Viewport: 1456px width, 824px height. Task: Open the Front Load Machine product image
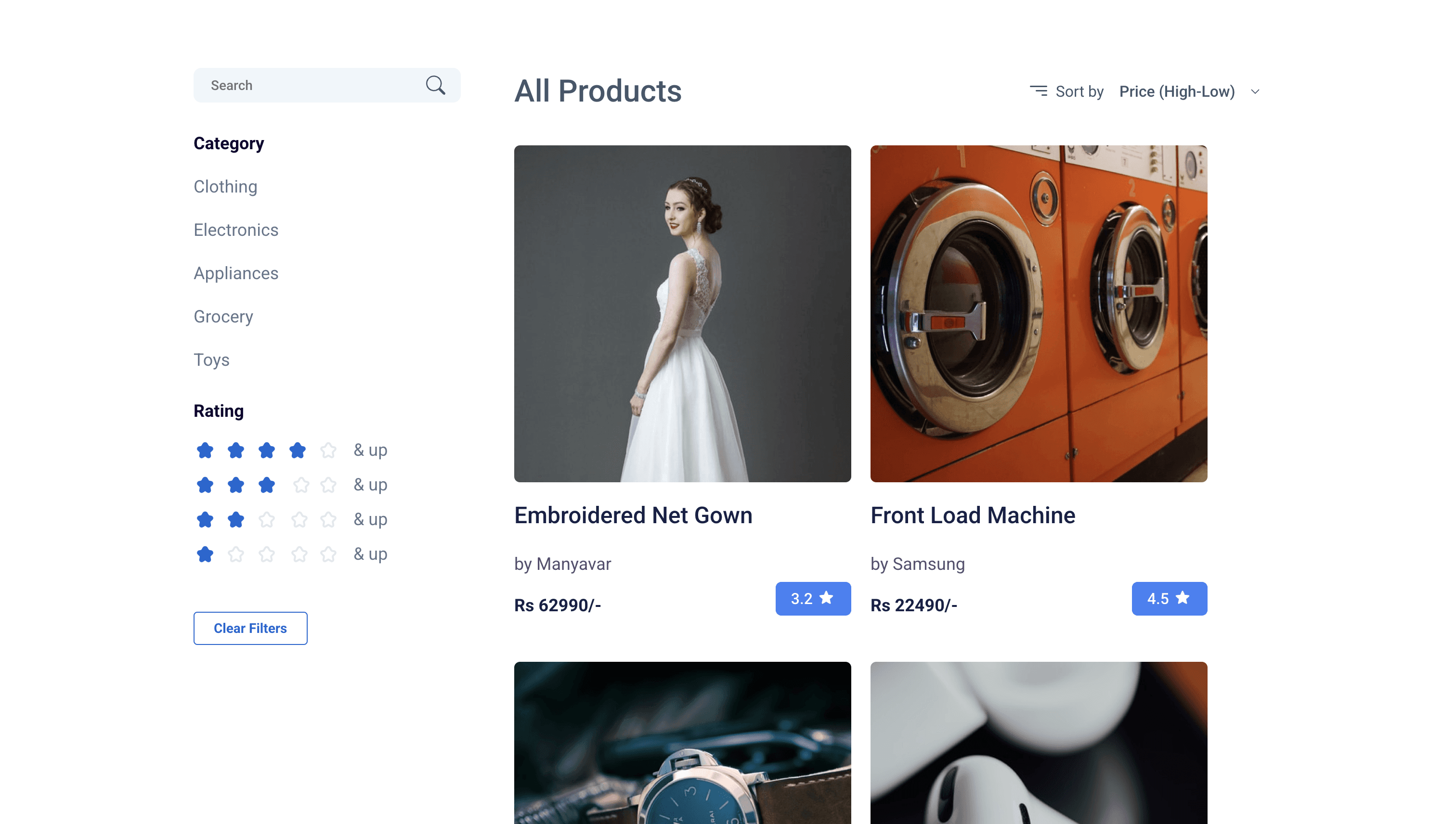tap(1038, 313)
